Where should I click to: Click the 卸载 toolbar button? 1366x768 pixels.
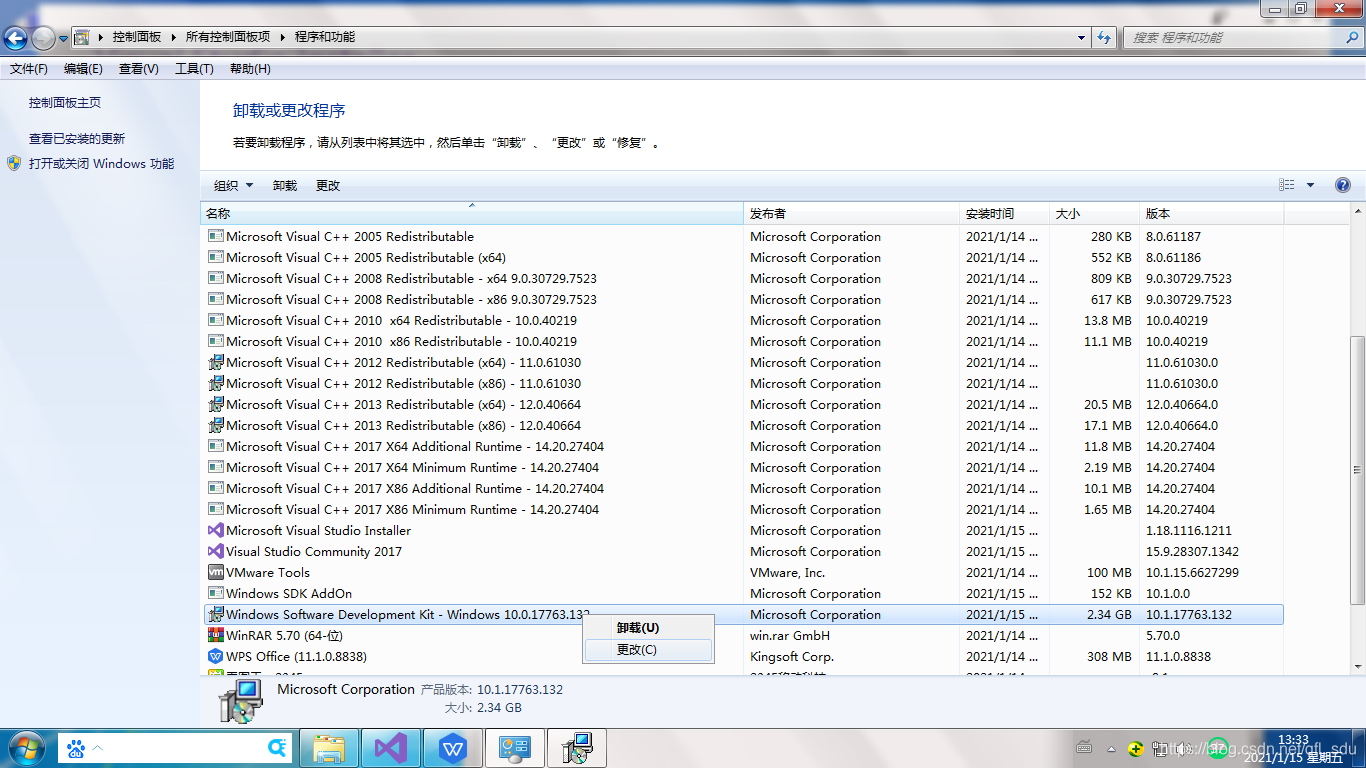click(x=285, y=185)
